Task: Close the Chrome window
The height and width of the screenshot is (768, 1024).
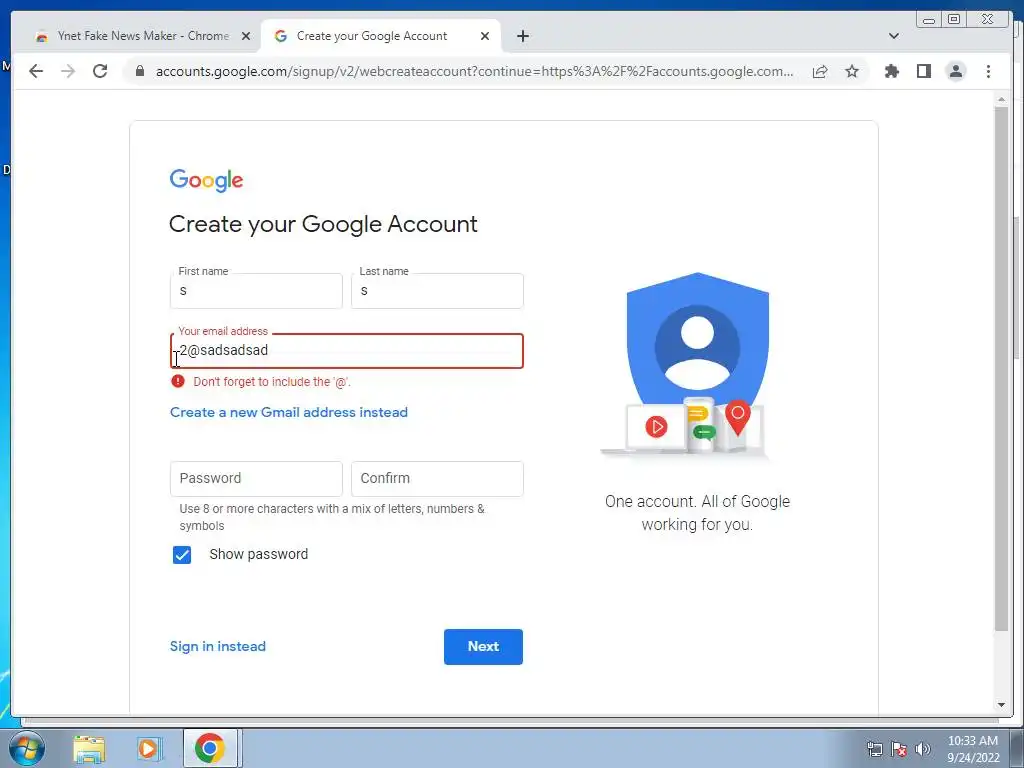Action: click(x=987, y=19)
